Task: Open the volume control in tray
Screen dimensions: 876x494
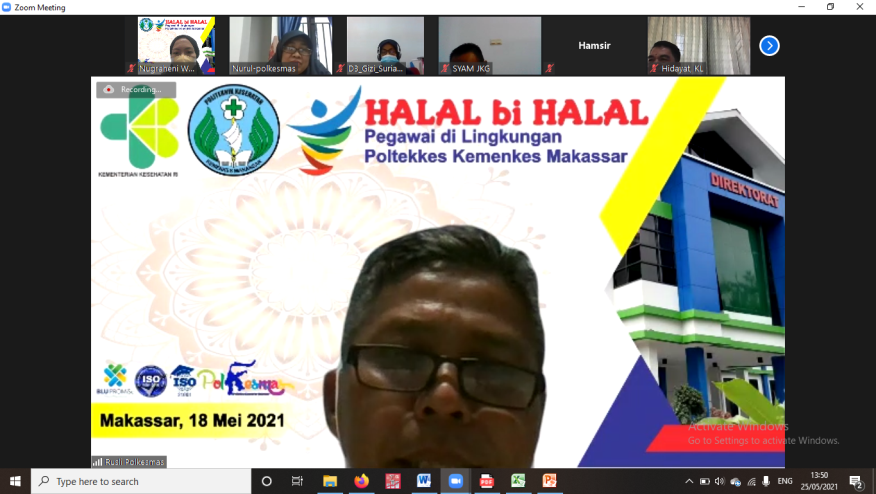Action: click(720, 481)
